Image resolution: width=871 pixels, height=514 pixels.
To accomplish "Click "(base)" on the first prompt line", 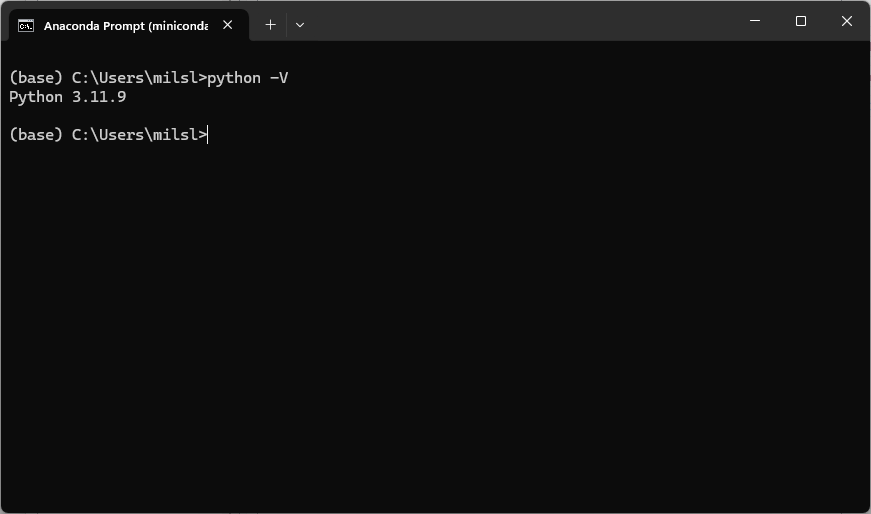I will pyautogui.click(x=36, y=78).
